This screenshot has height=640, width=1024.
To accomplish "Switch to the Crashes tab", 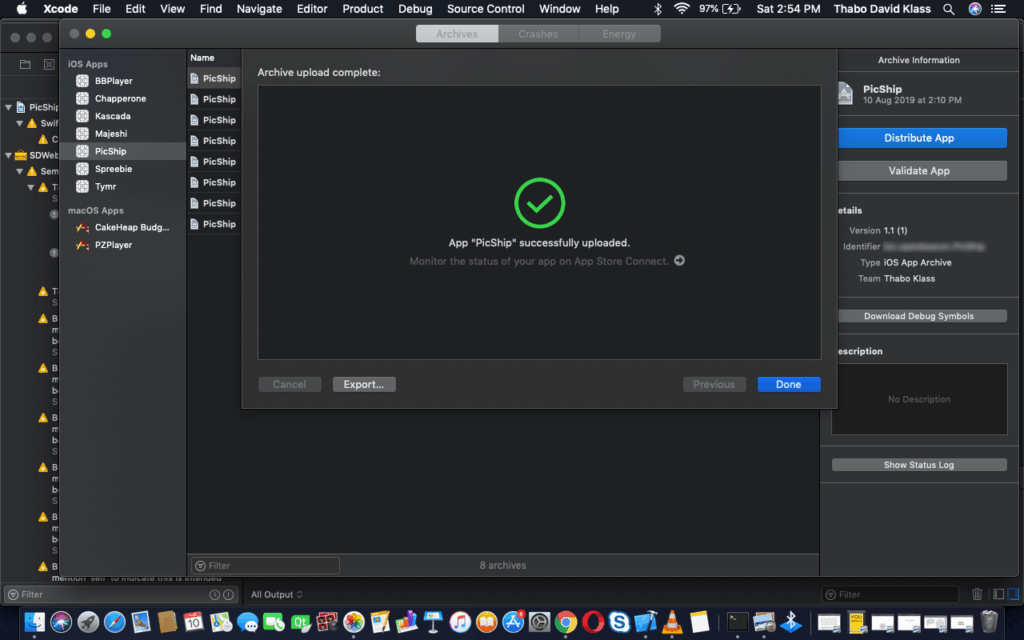I will (x=538, y=34).
